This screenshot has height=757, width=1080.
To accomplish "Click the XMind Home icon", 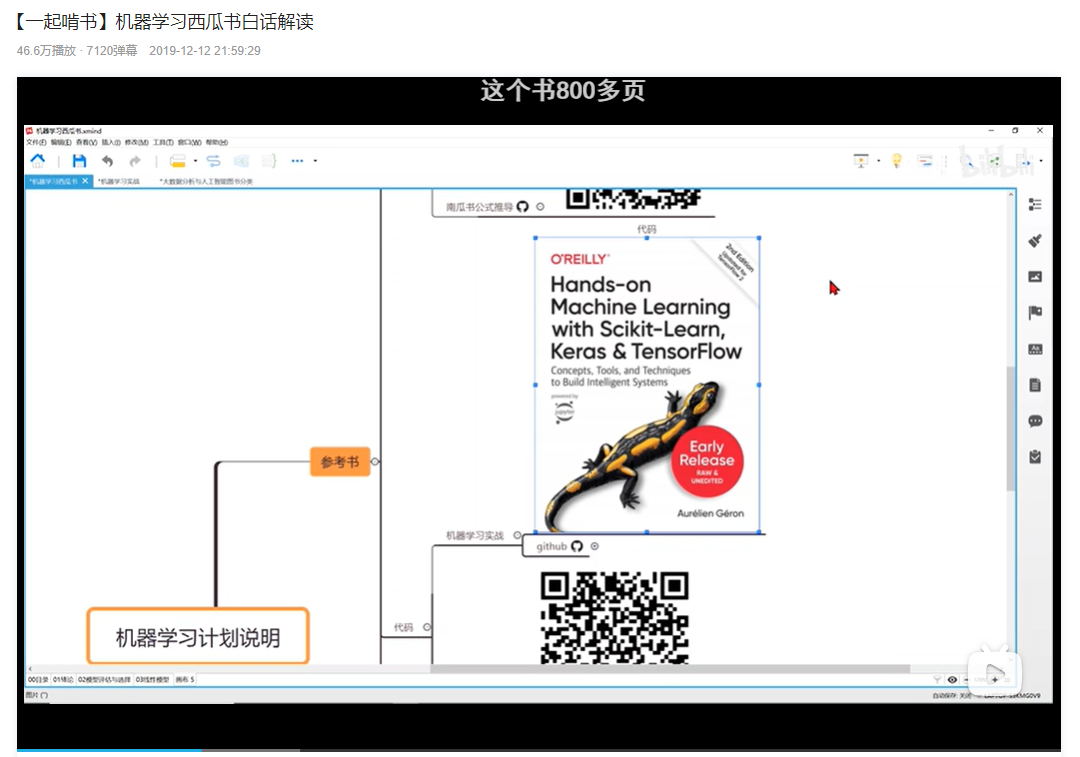I will (x=38, y=161).
